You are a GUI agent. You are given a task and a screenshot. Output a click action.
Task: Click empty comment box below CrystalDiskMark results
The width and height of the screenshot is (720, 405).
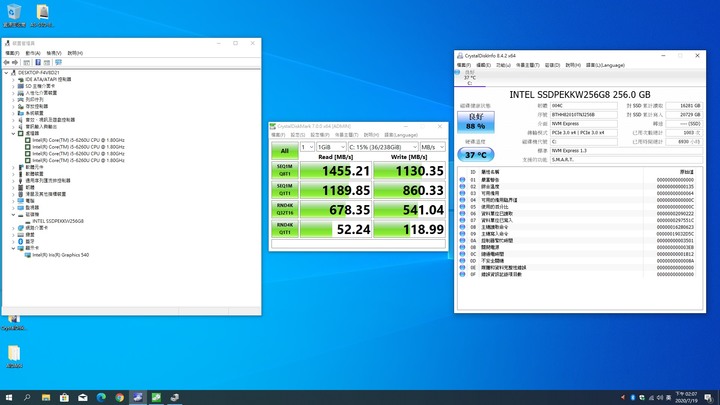pos(358,244)
